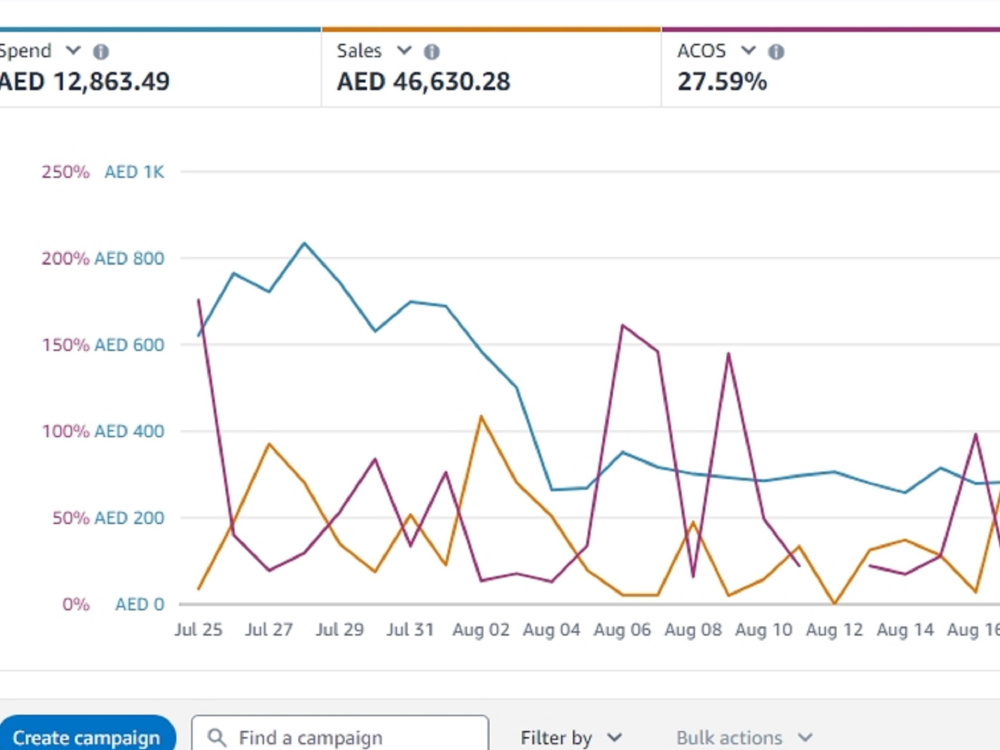Click the Jul 25 date marker on axis
1000x750 pixels.
click(x=198, y=629)
